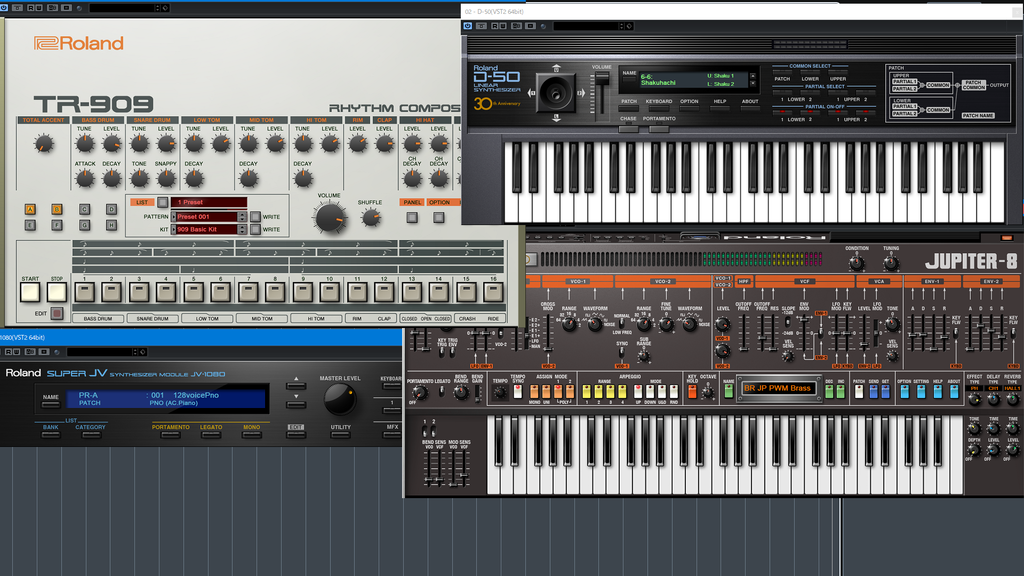
Task: Click the Pattern WRITE button on TR-909
Action: tap(255, 217)
